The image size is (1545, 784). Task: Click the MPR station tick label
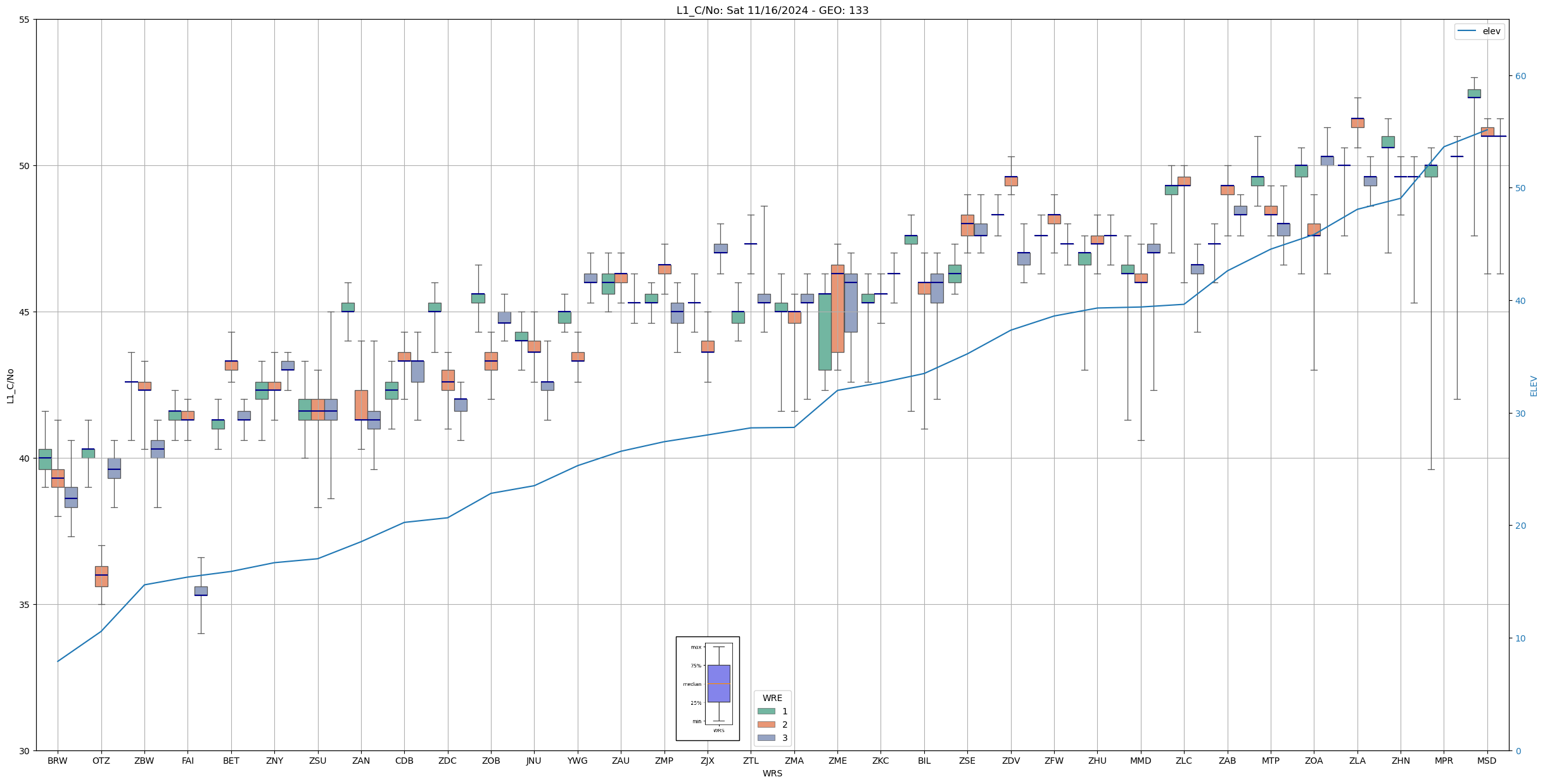coord(1444,761)
